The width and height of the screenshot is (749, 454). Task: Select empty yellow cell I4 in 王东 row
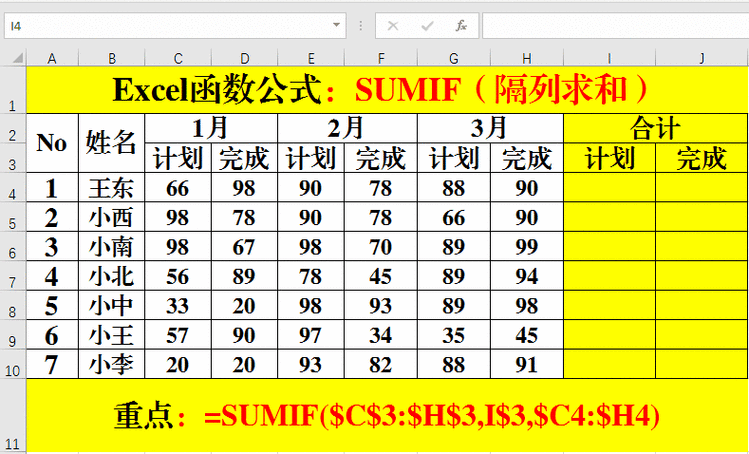click(x=610, y=187)
